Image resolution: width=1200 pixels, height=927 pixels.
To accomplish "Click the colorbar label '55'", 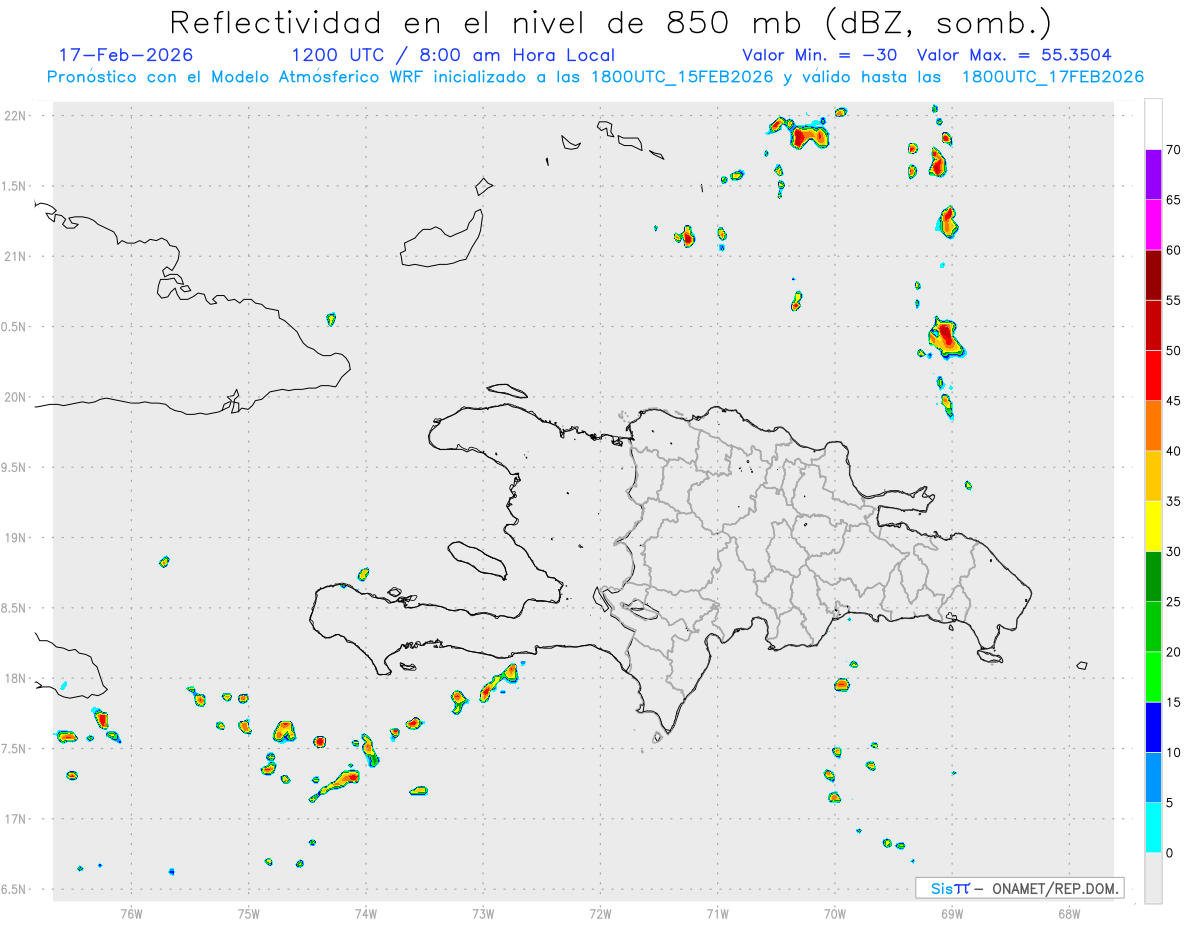I will 1173,300.
